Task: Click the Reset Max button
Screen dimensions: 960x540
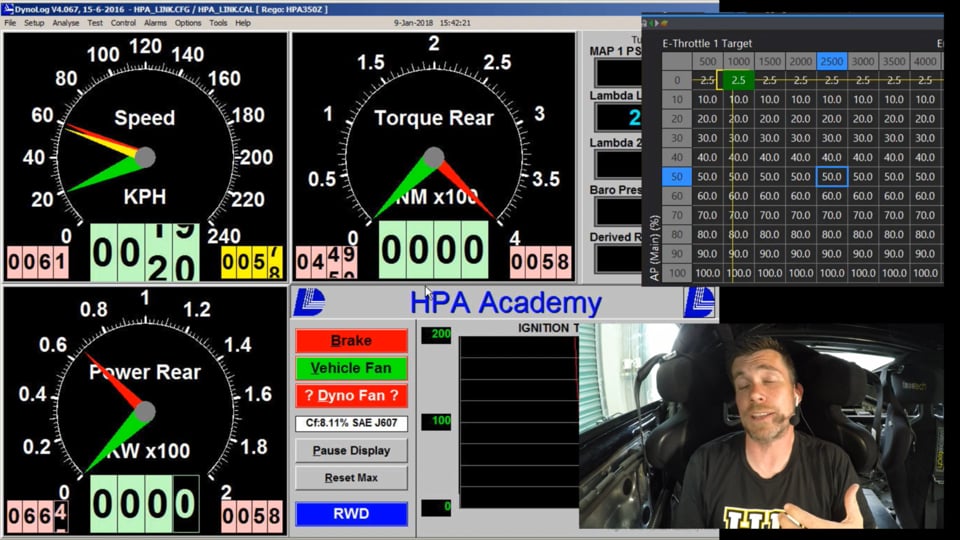Action: click(x=351, y=478)
